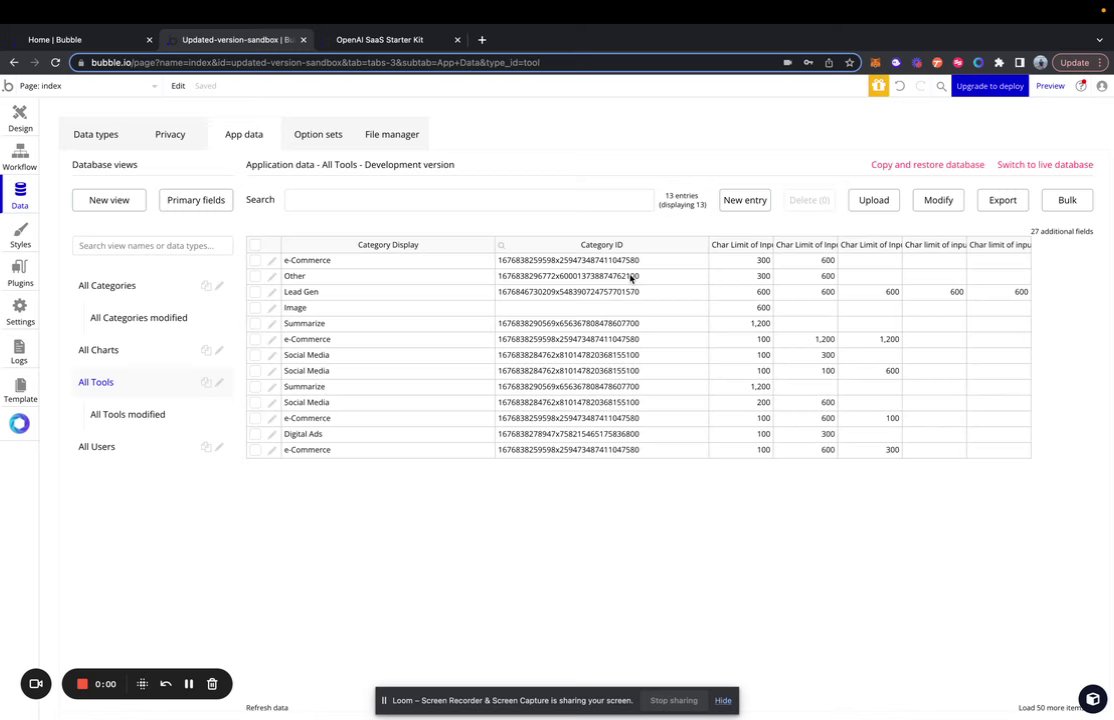Copy the All Categories view
Image resolution: width=1114 pixels, height=720 pixels.
pyautogui.click(x=206, y=286)
